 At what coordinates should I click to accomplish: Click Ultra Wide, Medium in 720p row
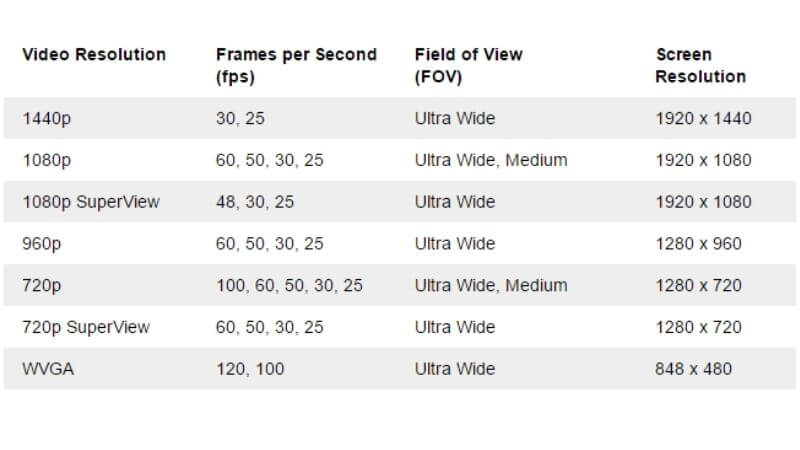[x=491, y=285]
